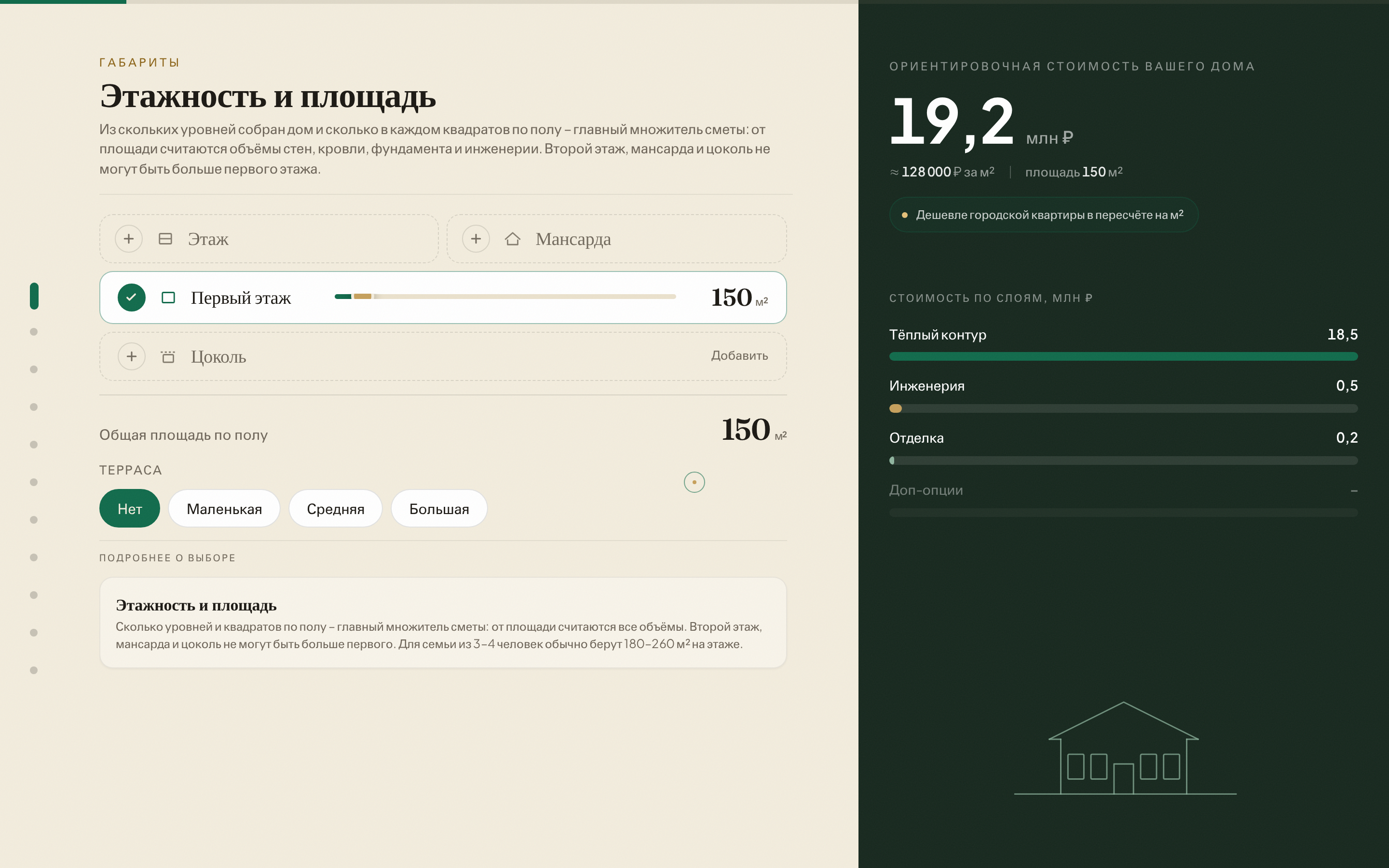Click the house roof icon beside Мансарда
Screen dimensions: 1389x868
[513, 239]
